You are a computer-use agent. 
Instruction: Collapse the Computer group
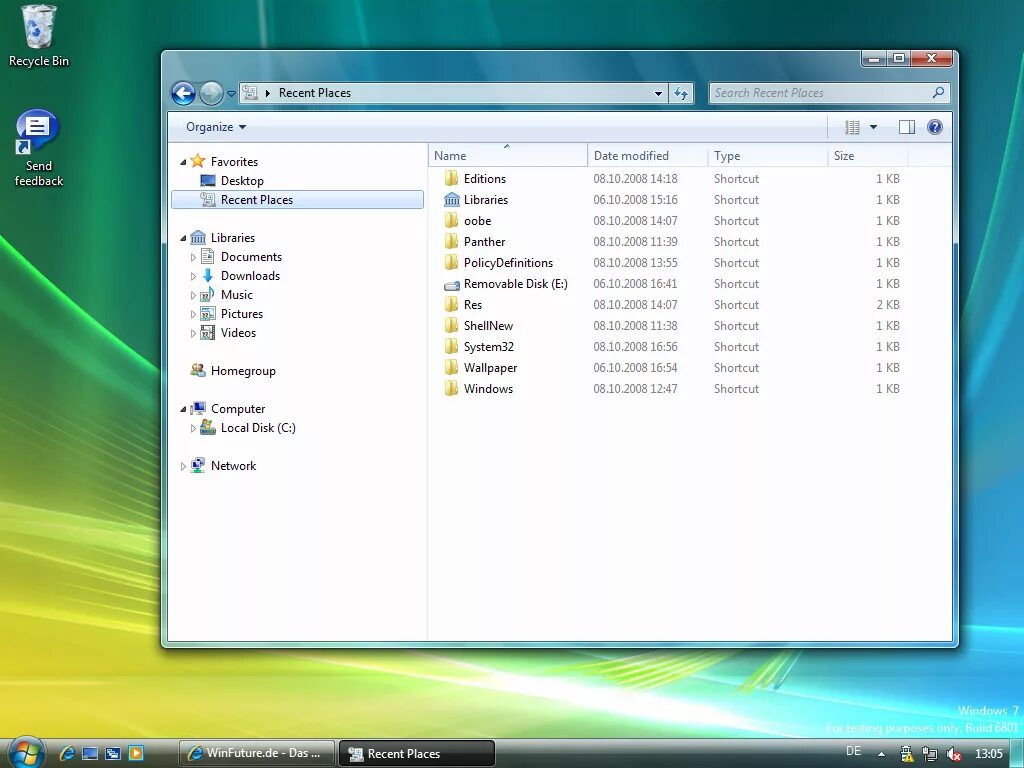click(x=183, y=409)
